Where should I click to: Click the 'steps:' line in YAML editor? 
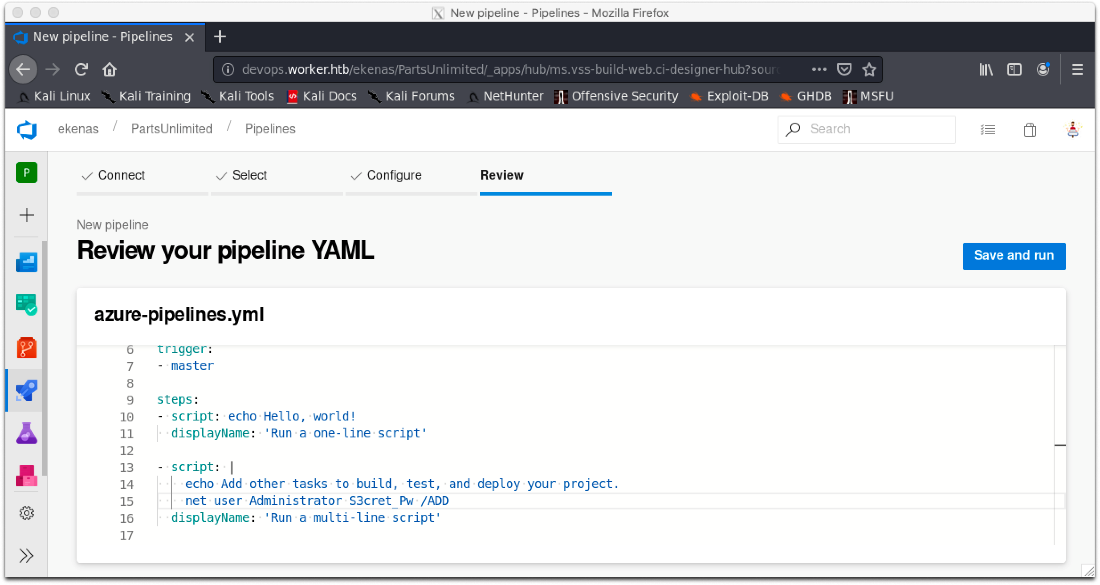point(177,400)
